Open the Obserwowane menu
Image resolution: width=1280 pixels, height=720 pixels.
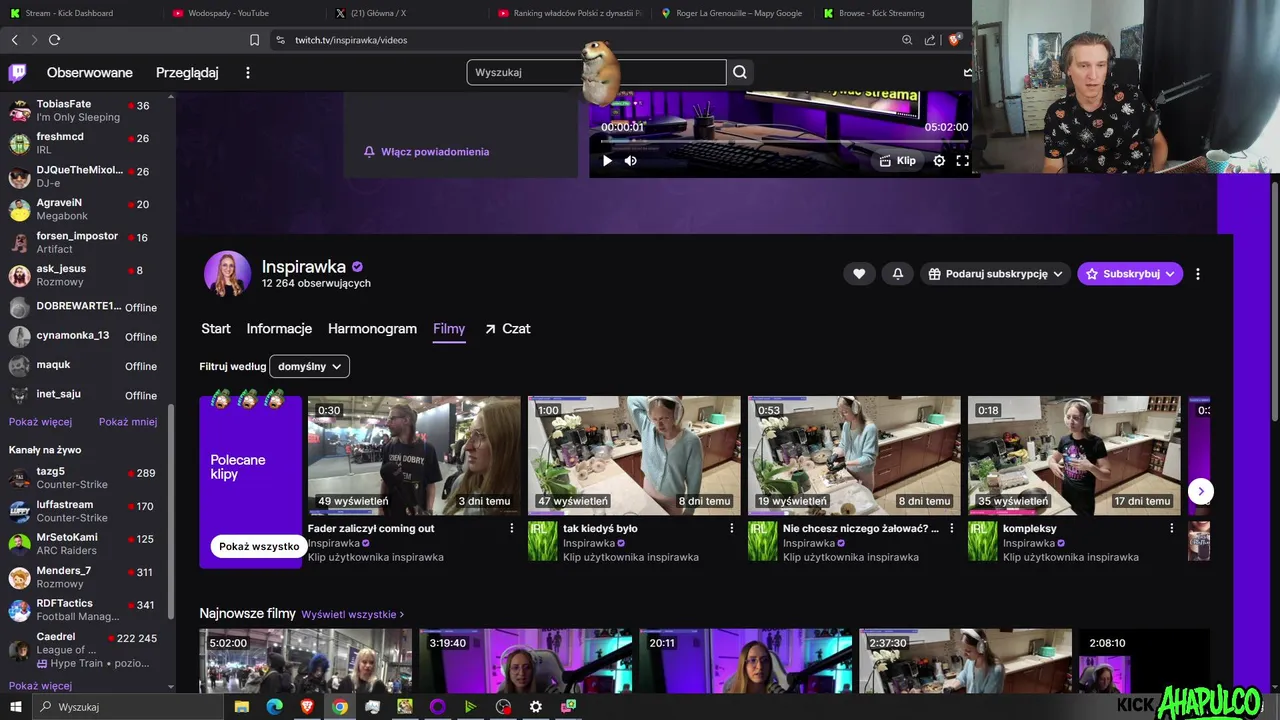(90, 72)
